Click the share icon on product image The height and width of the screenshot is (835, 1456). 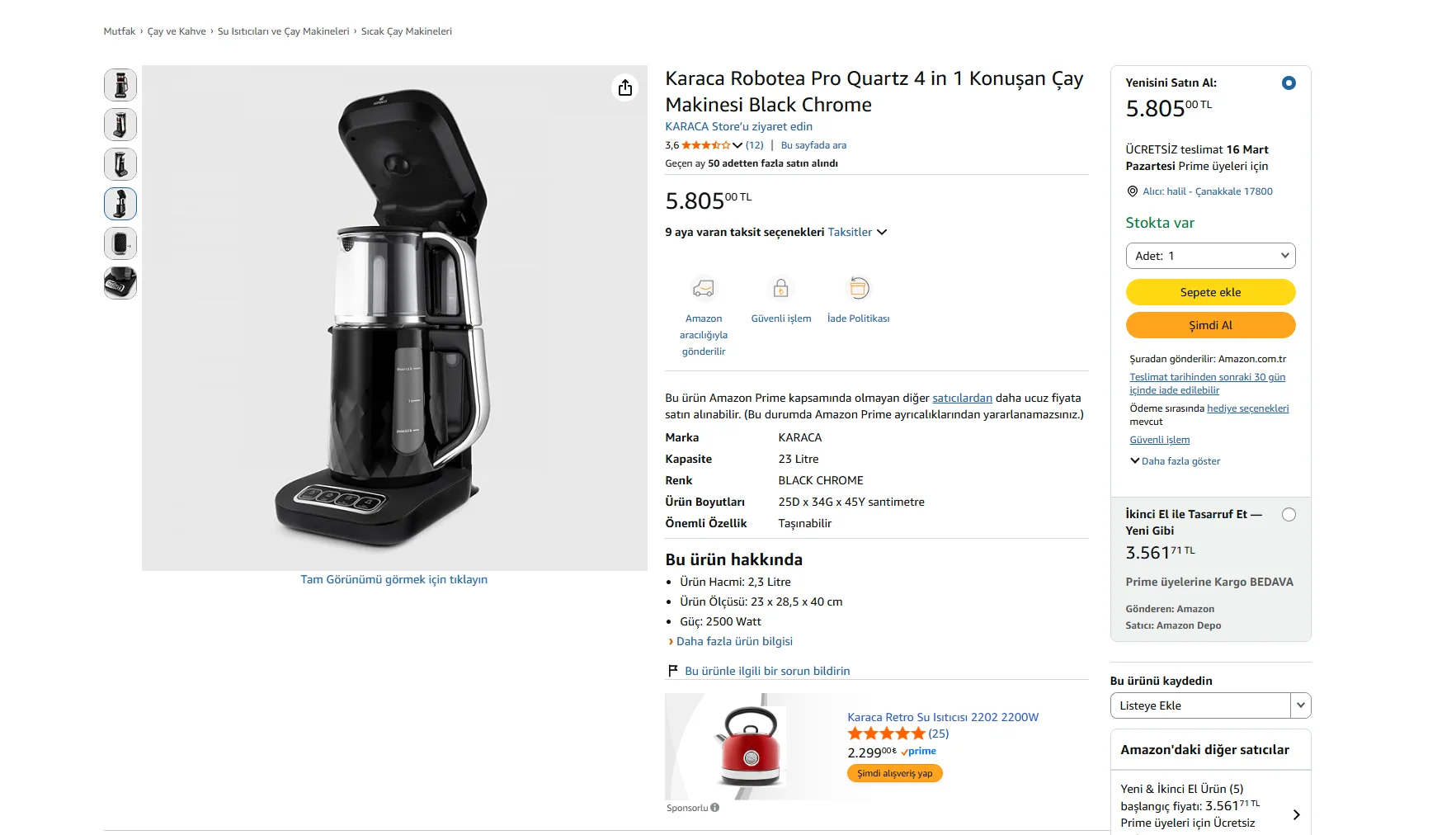click(x=625, y=87)
